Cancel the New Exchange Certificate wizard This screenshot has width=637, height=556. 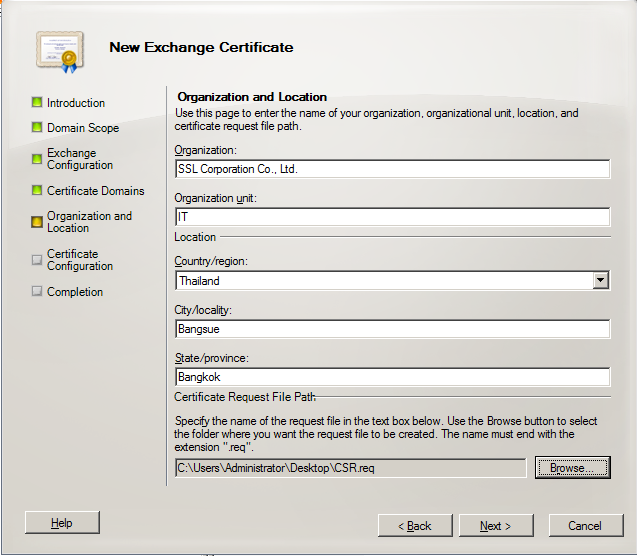coord(585,526)
